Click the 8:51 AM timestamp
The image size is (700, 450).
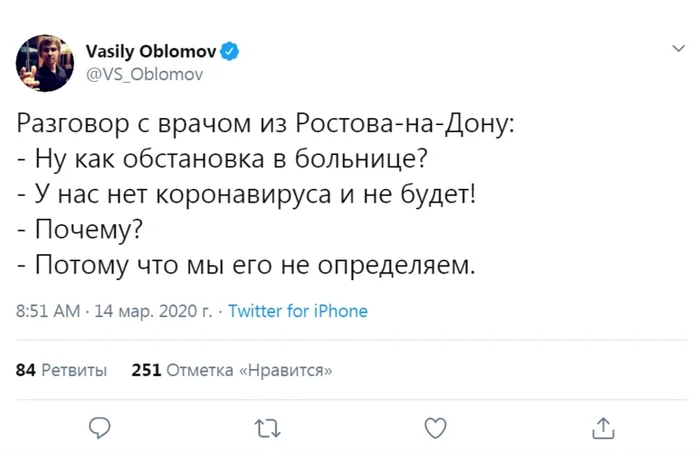tap(49, 311)
